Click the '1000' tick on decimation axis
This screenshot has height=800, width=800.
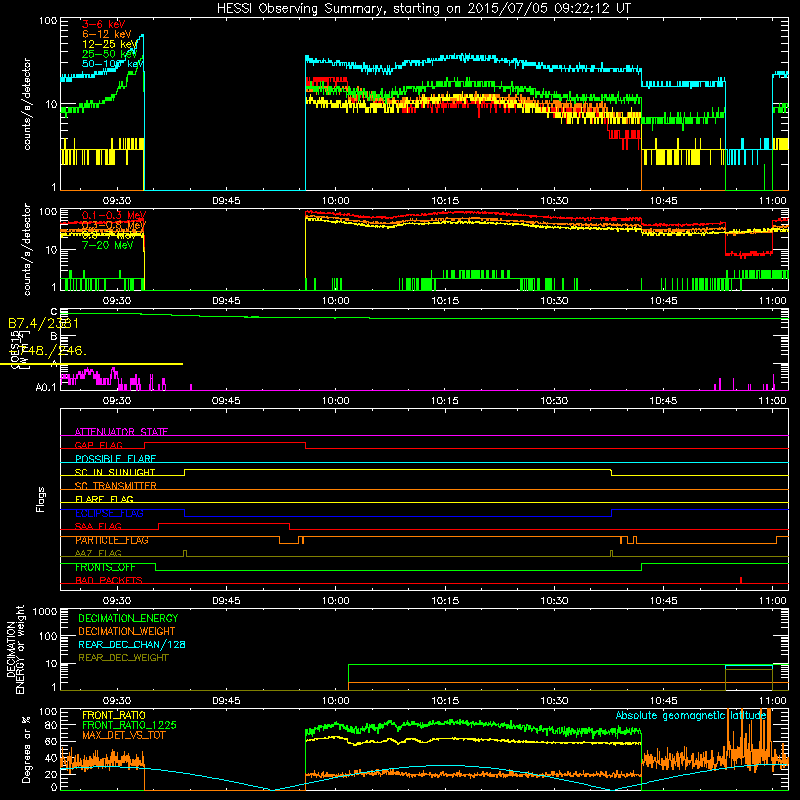click(45, 611)
